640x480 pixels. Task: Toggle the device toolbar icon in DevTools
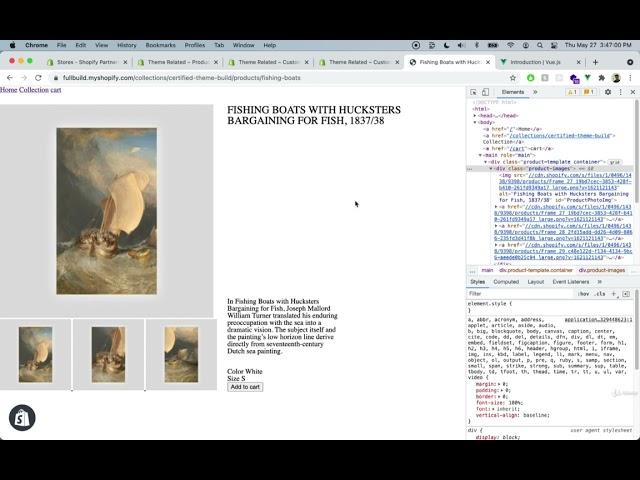point(486,92)
